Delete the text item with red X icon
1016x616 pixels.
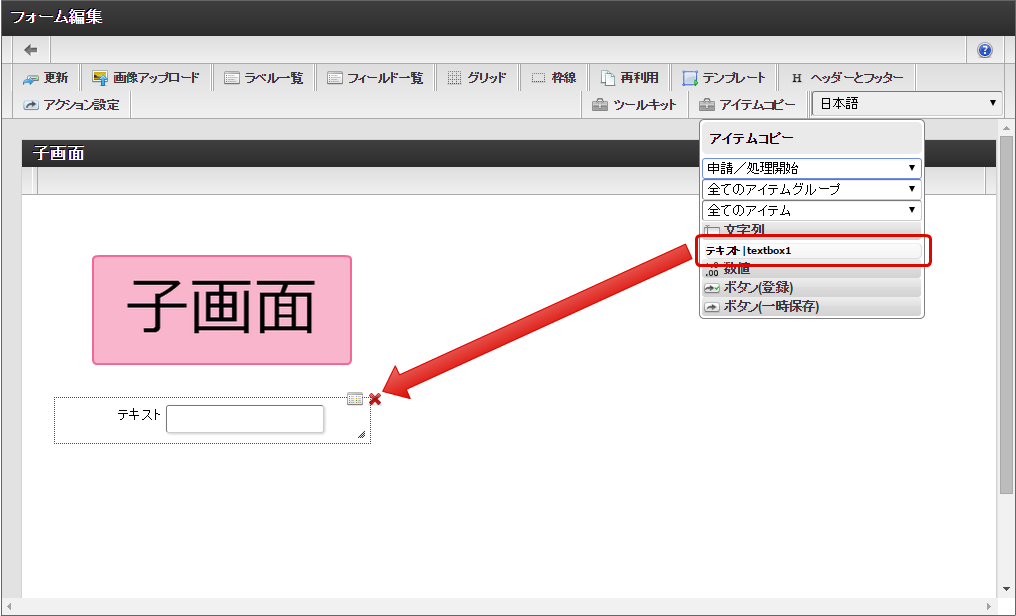click(x=375, y=400)
